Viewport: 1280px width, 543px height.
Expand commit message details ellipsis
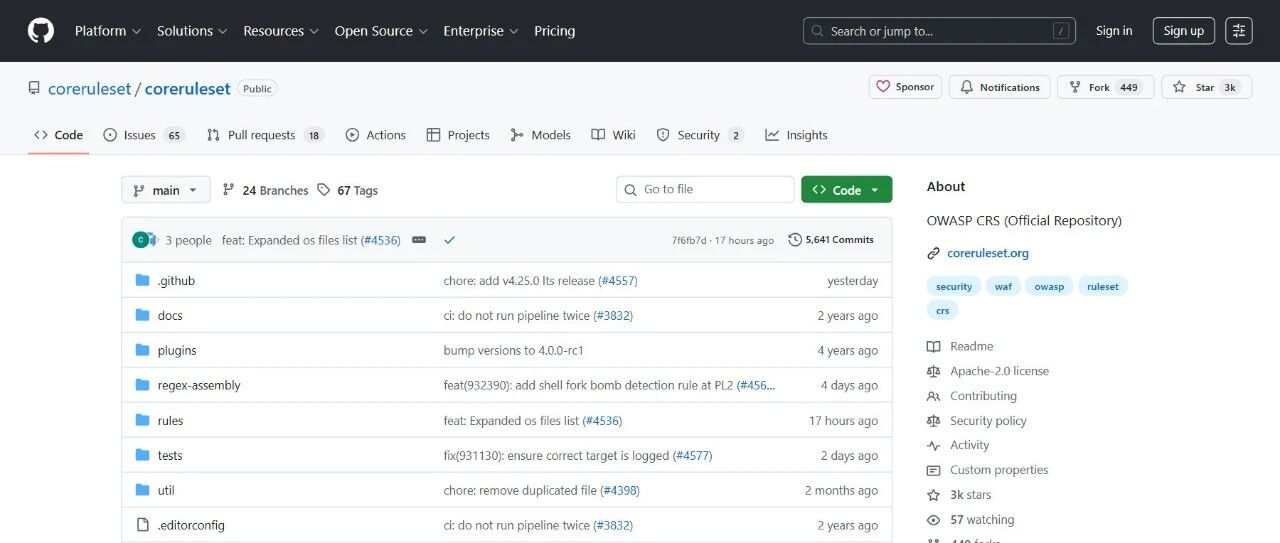pos(419,240)
